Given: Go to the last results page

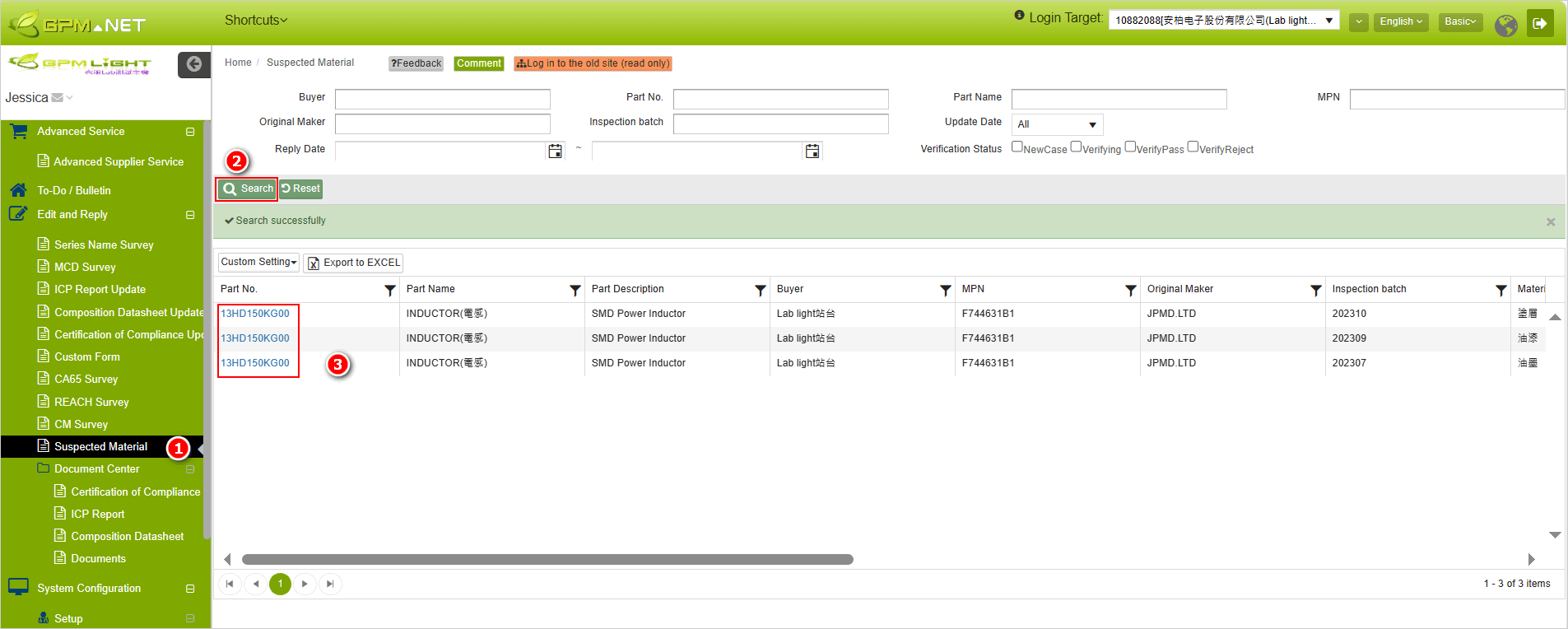Looking at the screenshot, I should tap(330, 584).
